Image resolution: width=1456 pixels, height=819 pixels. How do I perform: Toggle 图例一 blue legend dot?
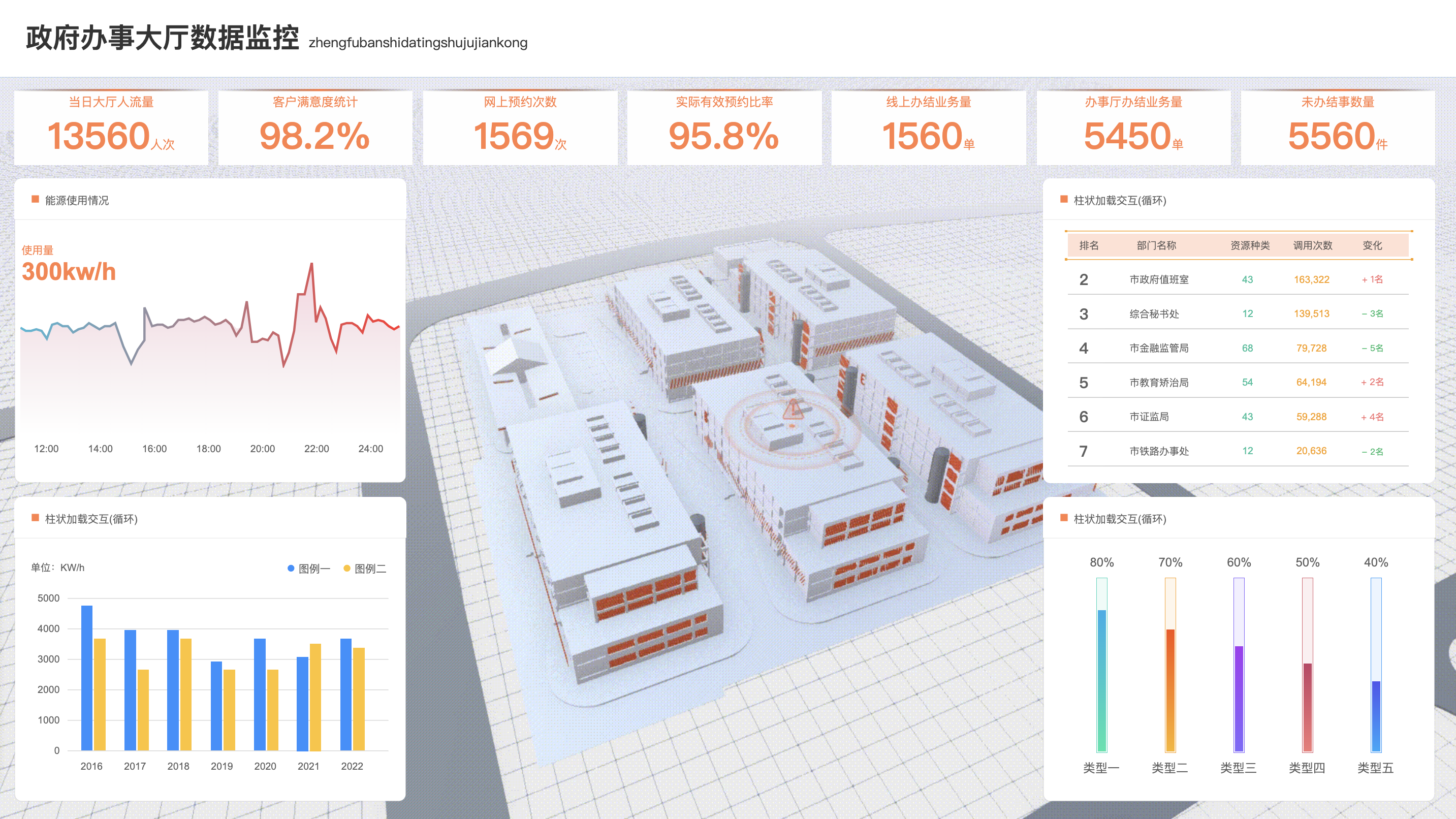pyautogui.click(x=291, y=569)
